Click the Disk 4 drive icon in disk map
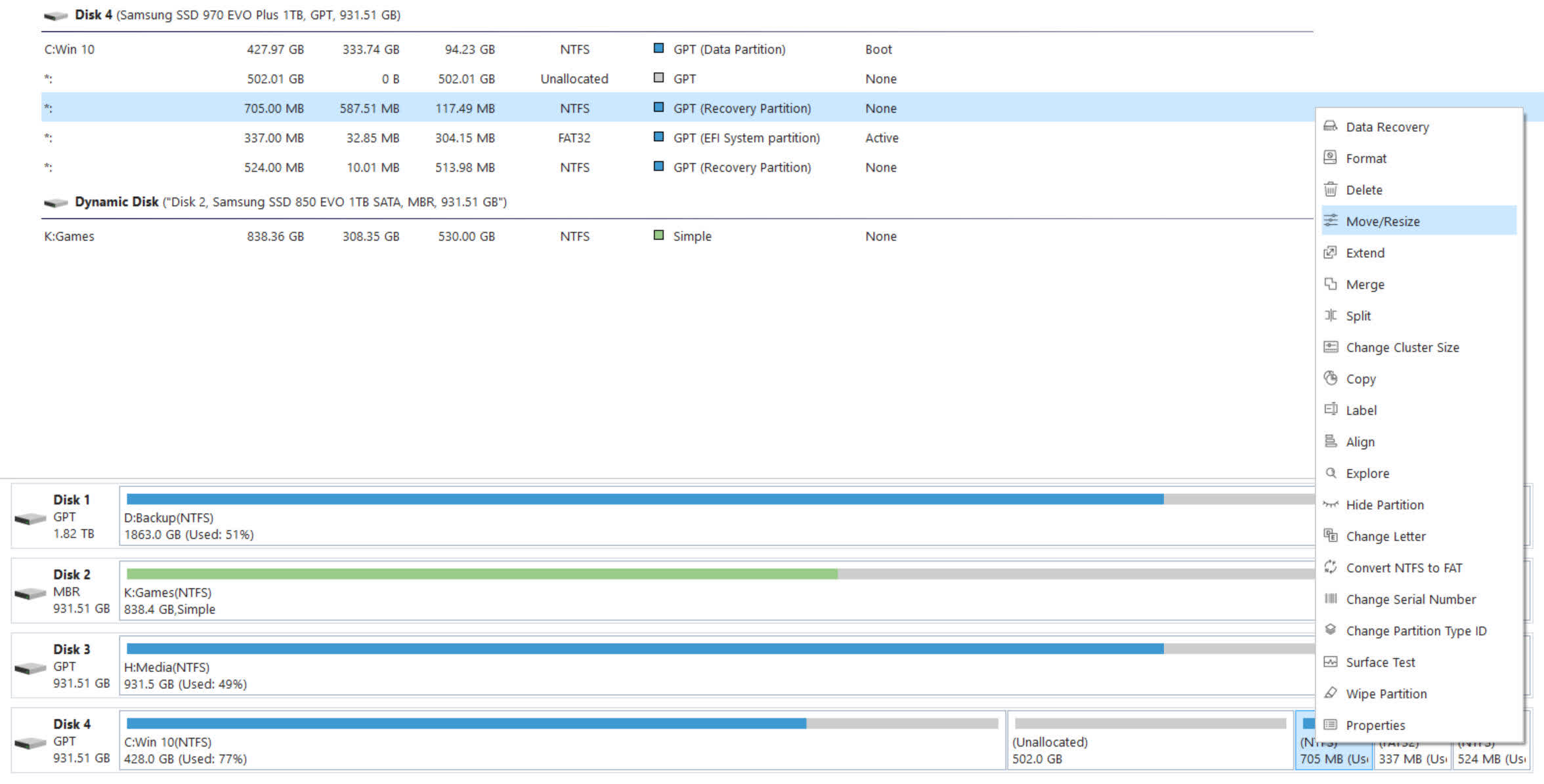 click(x=30, y=744)
